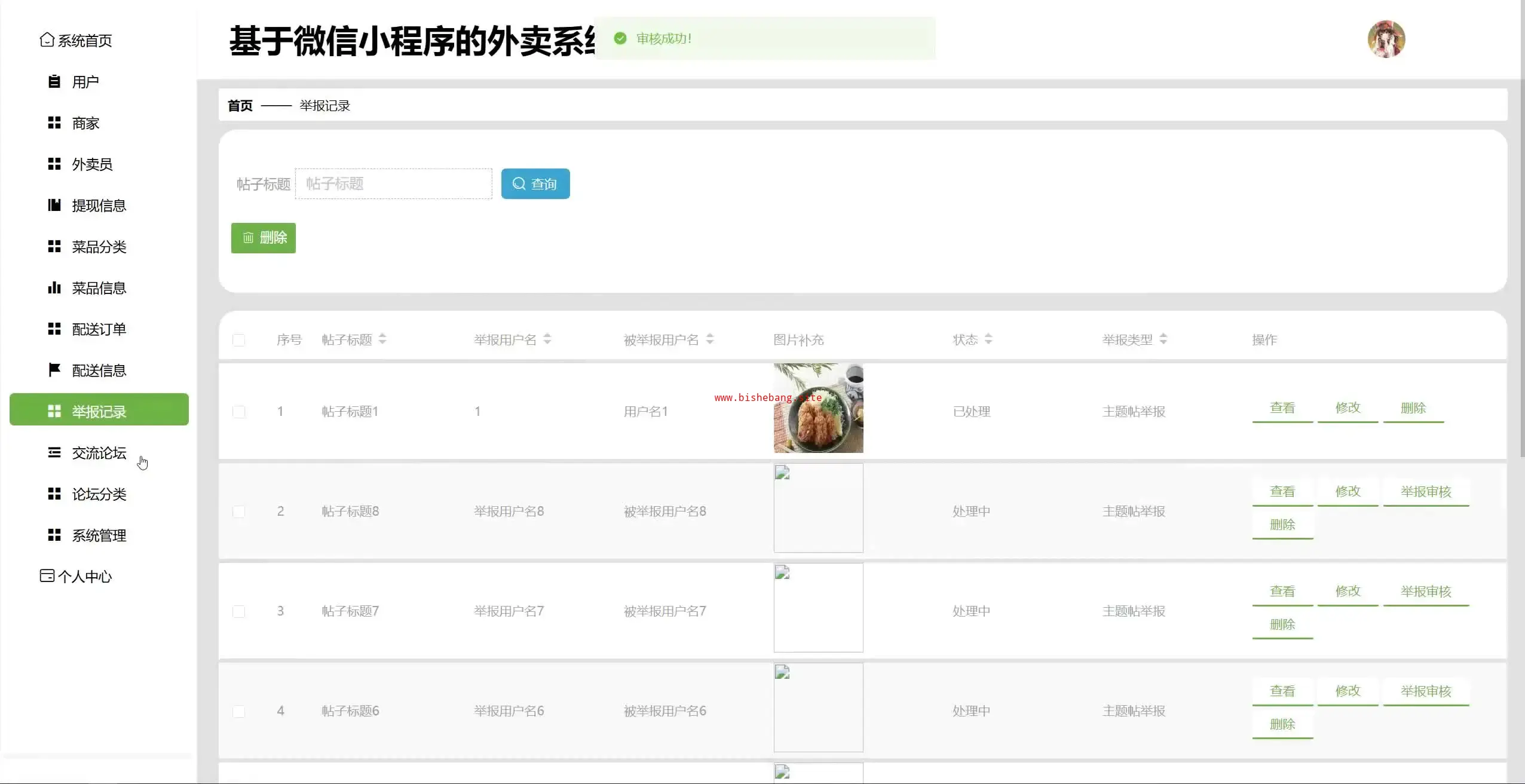The width and height of the screenshot is (1525, 784).
Task: Click the home icon beside 系统首页
Action: 47,39
